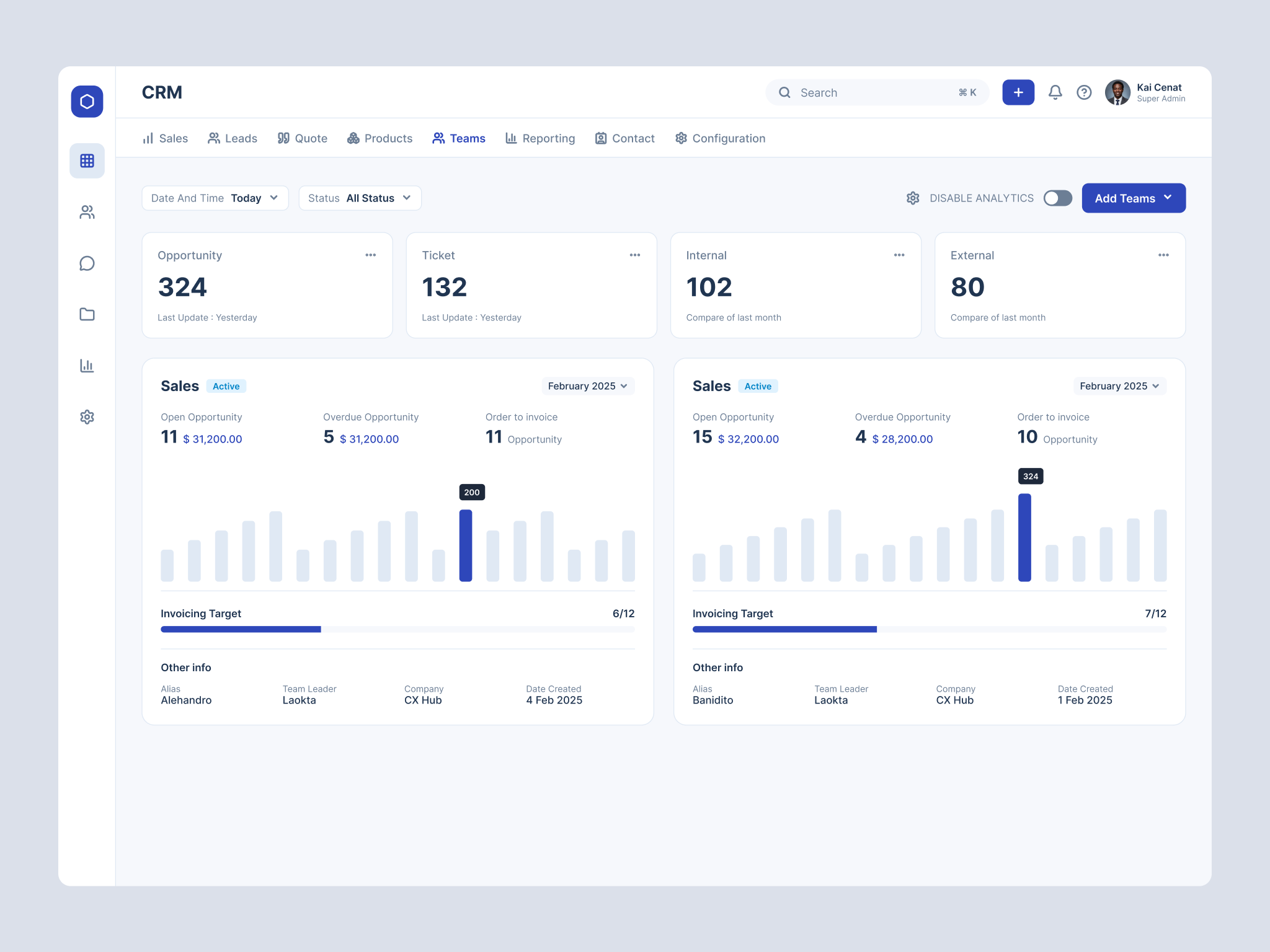Select the Teams tab
This screenshot has width=1270, height=952.
459,138
